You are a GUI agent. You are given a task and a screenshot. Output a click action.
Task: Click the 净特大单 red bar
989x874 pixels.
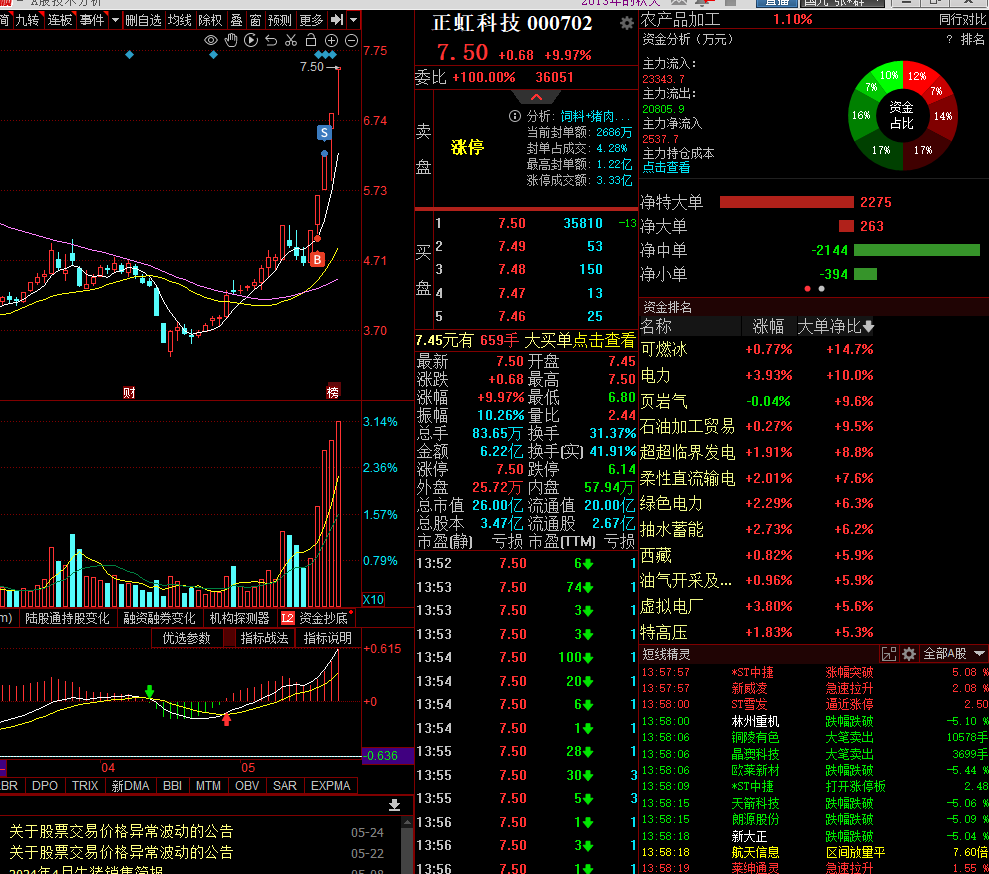786,202
